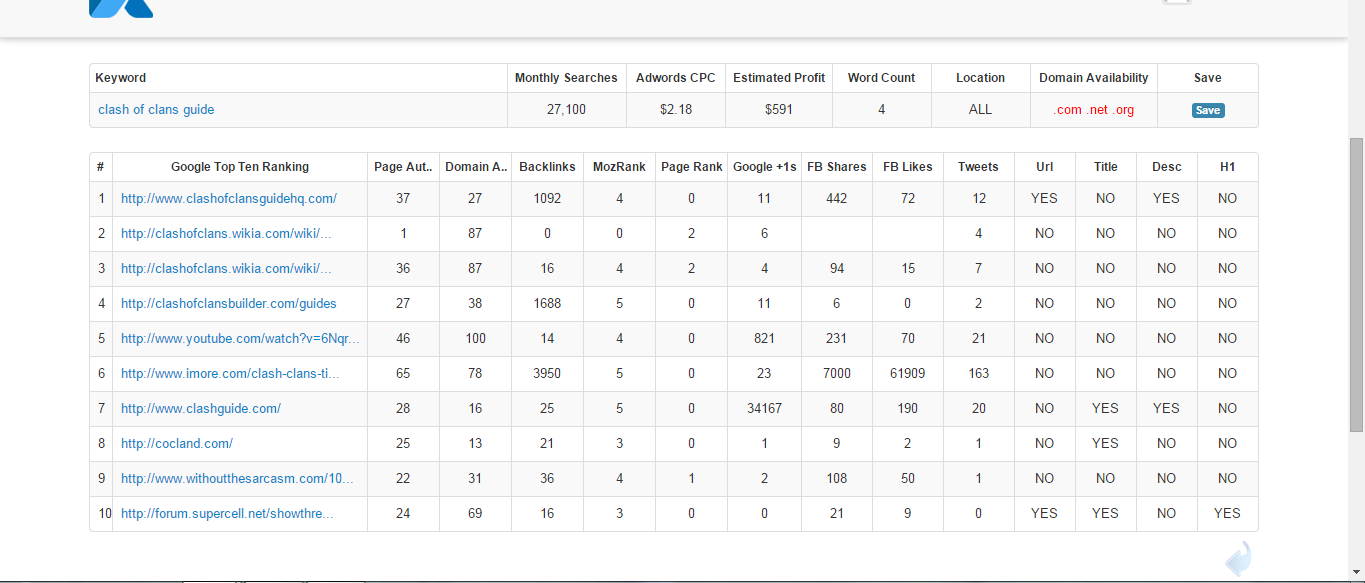Click the Title column header
1365x583 pixels.
[1105, 167]
